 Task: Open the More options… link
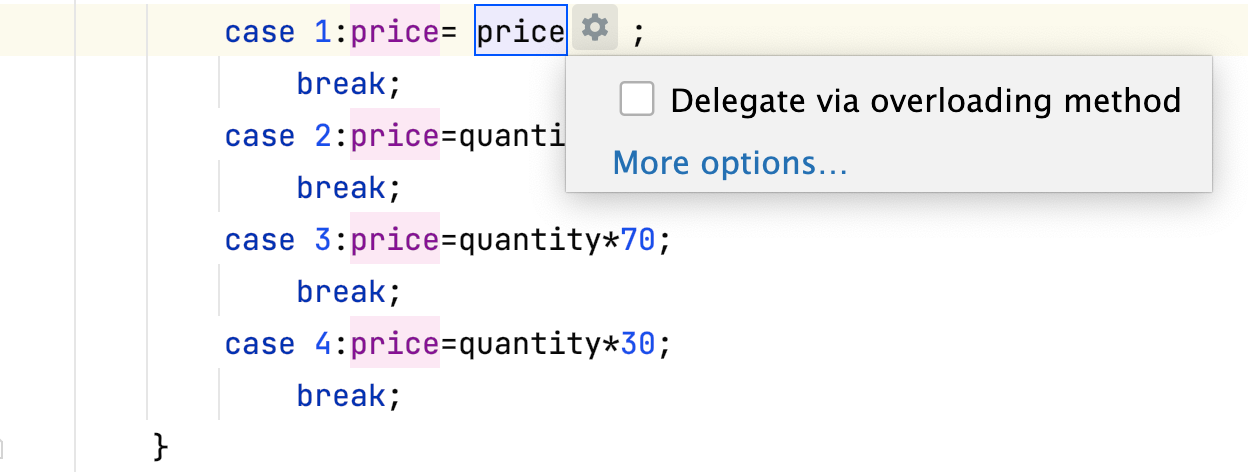[x=730, y=162]
